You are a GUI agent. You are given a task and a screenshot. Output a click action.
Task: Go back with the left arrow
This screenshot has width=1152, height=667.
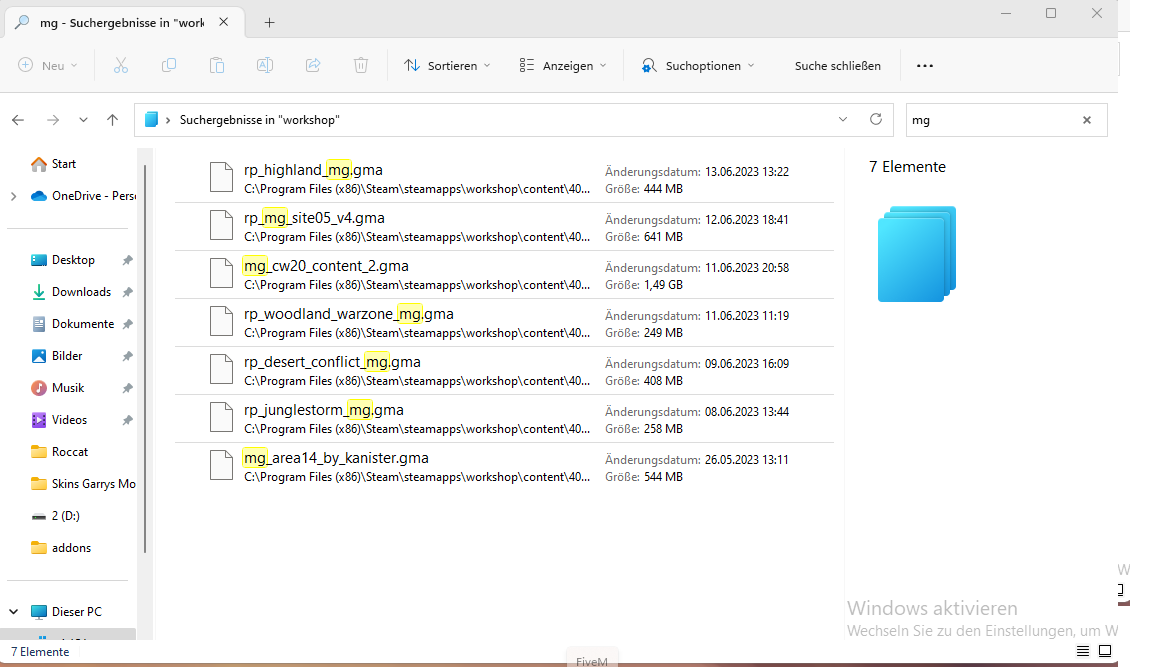[x=18, y=120]
